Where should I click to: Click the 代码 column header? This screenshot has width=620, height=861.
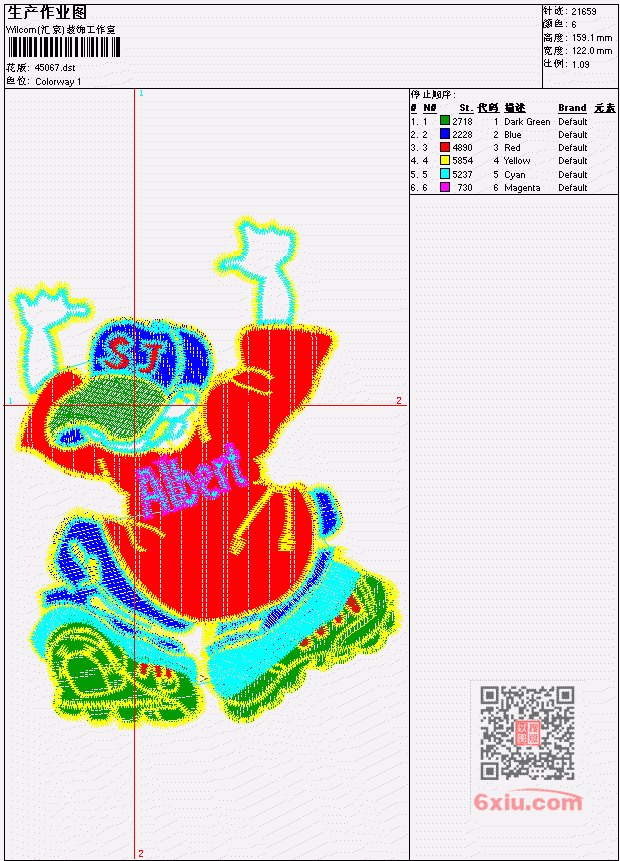(x=488, y=108)
